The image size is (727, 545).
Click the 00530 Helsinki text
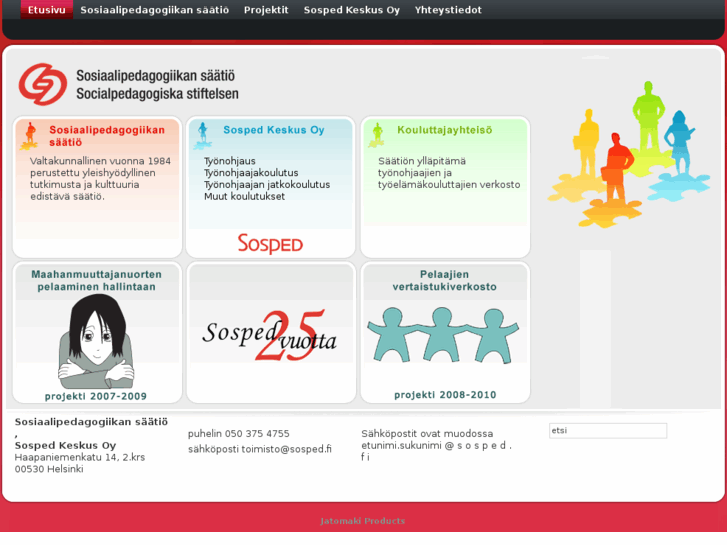pyautogui.click(x=49, y=469)
